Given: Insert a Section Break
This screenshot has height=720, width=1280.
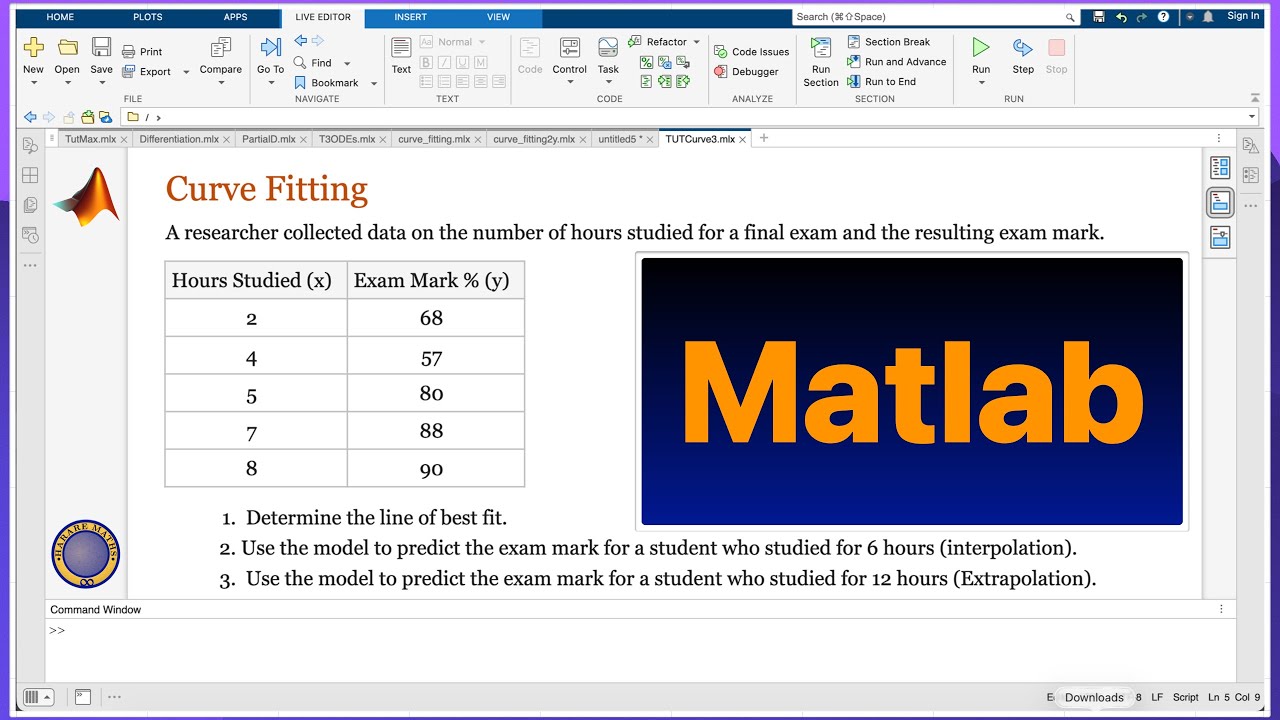Looking at the screenshot, I should click(889, 42).
